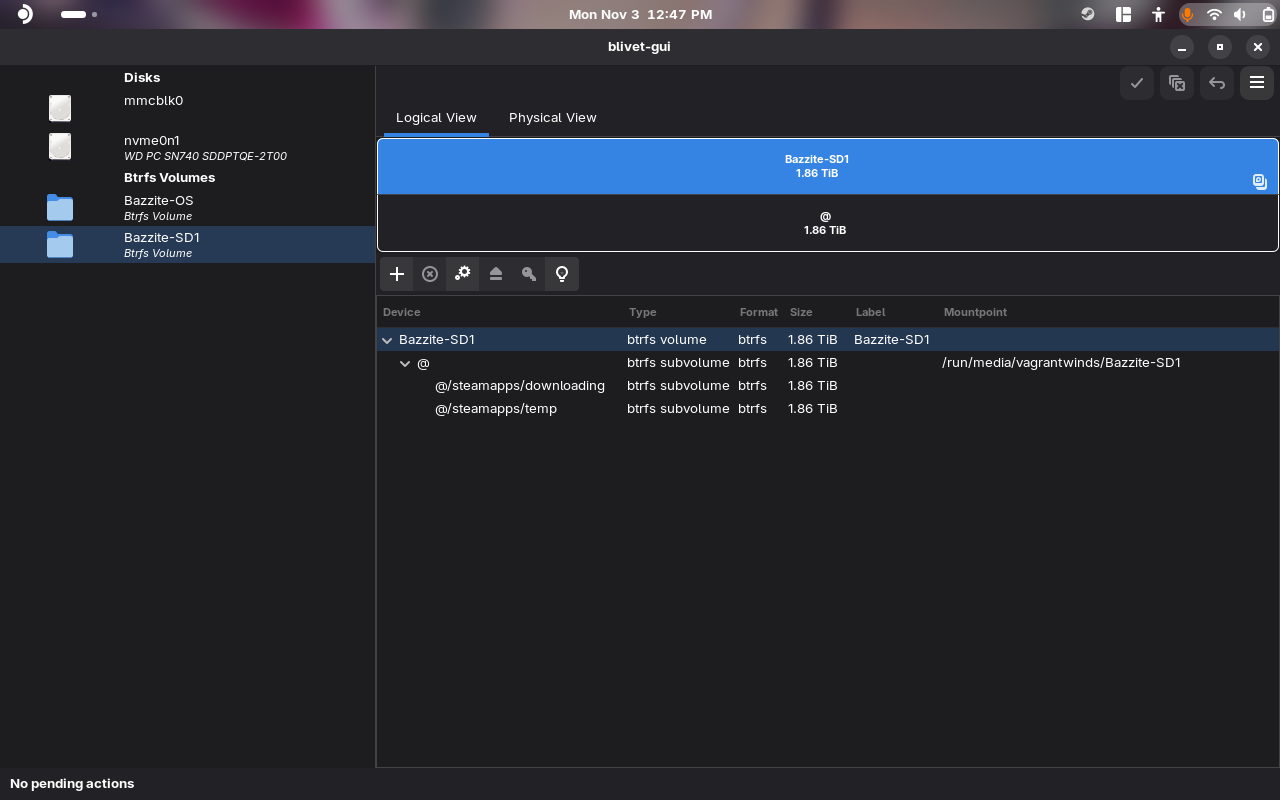This screenshot has height=800, width=1280.
Task: Click the child devices icon on blue bar
Action: coord(1260,181)
